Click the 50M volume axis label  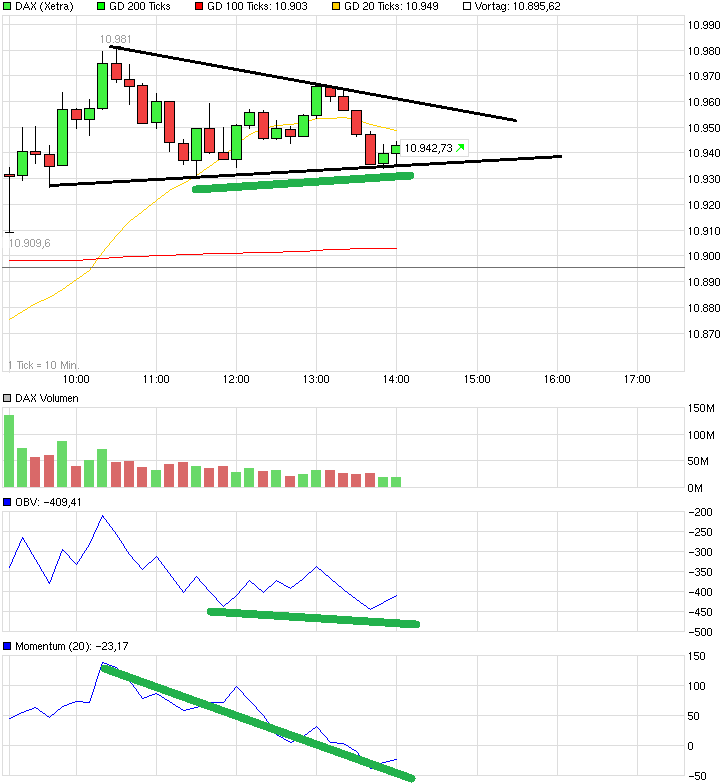698,461
